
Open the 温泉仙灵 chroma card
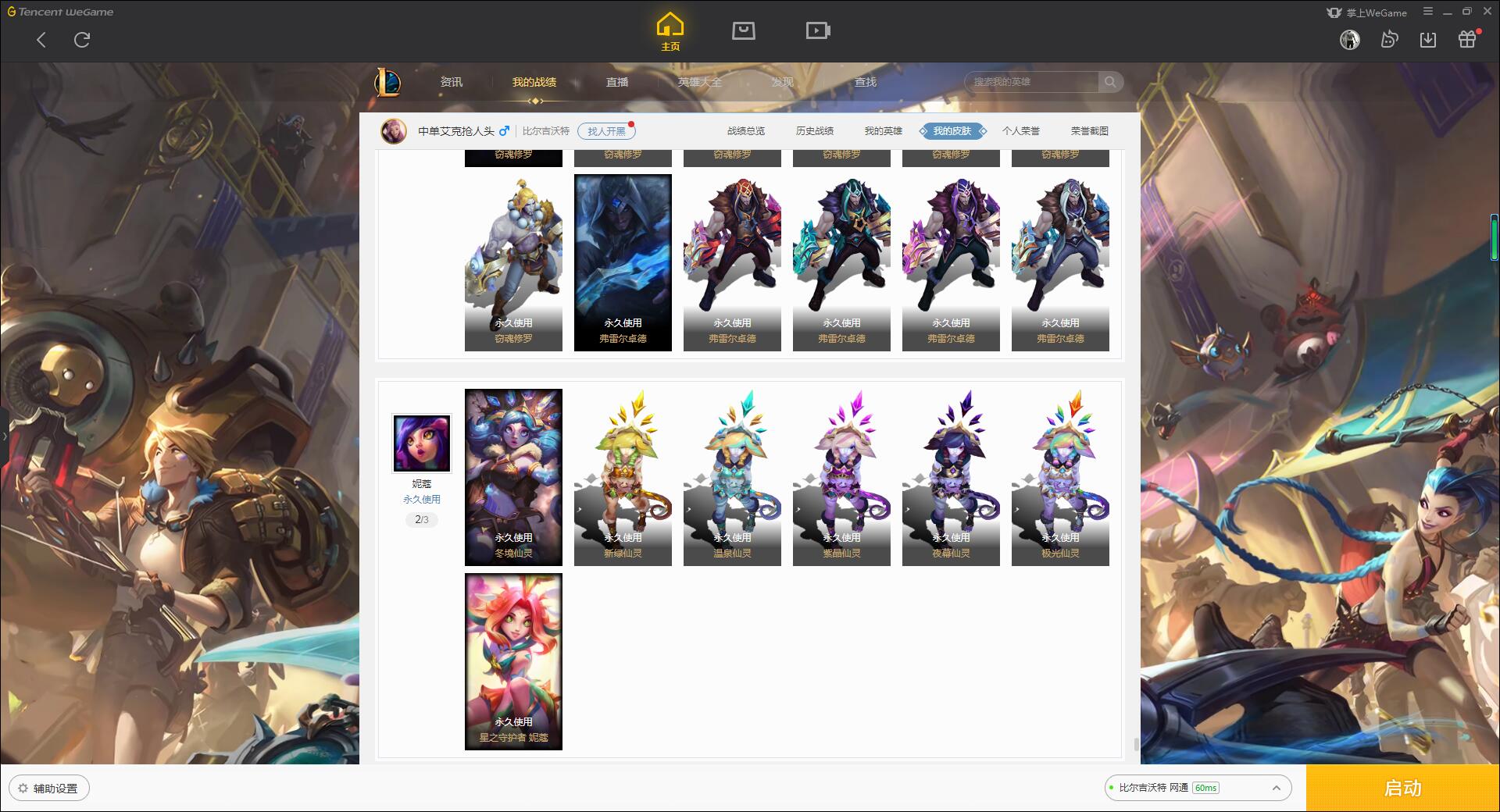pos(732,477)
